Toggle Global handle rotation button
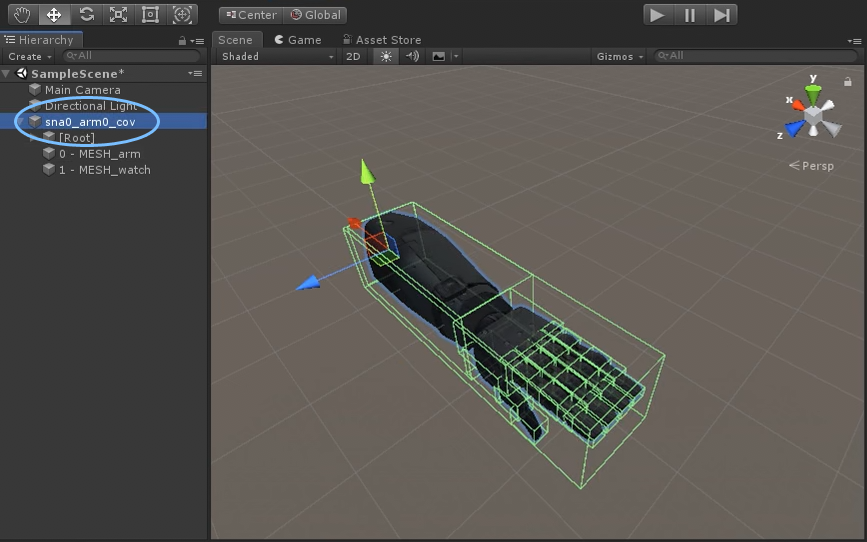This screenshot has width=867, height=542. click(x=315, y=15)
